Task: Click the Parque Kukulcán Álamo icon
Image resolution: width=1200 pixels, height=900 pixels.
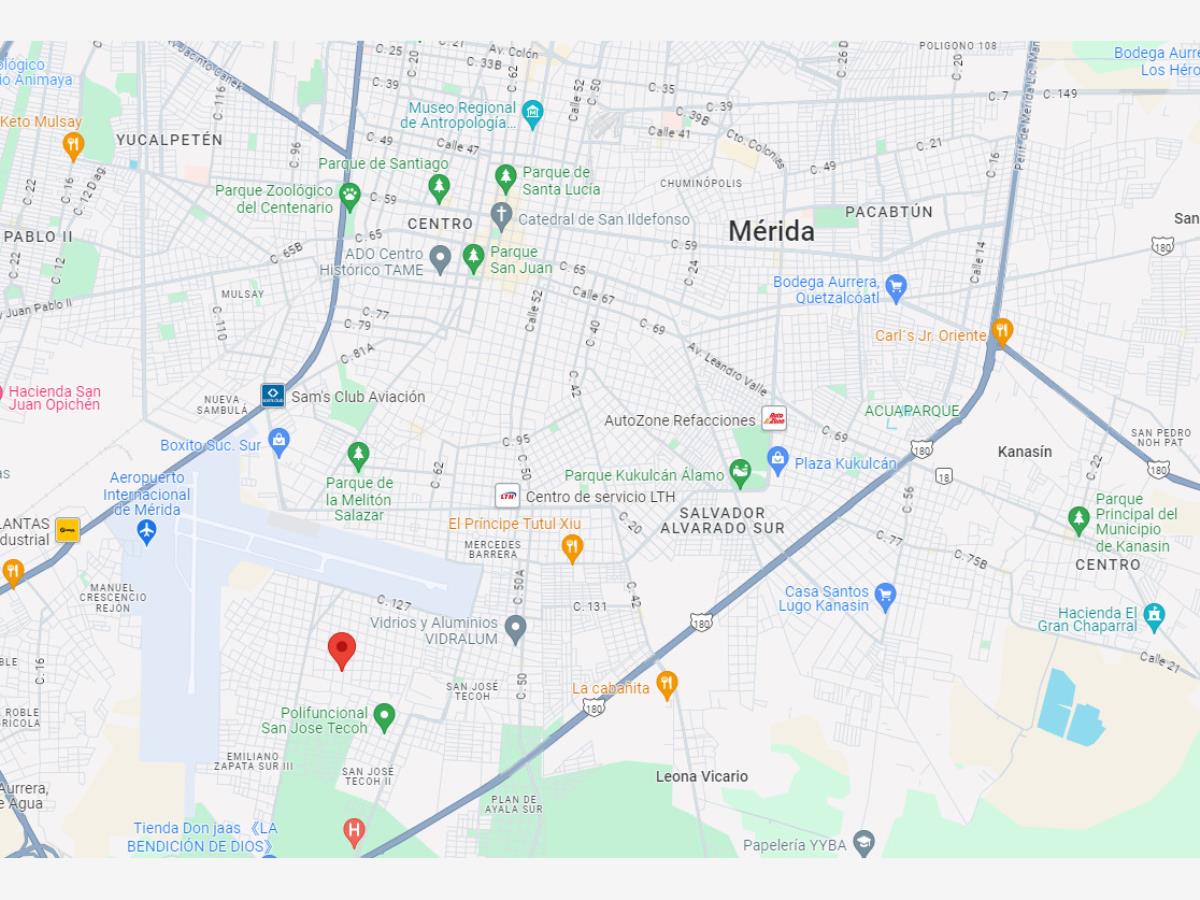Action: (740, 471)
